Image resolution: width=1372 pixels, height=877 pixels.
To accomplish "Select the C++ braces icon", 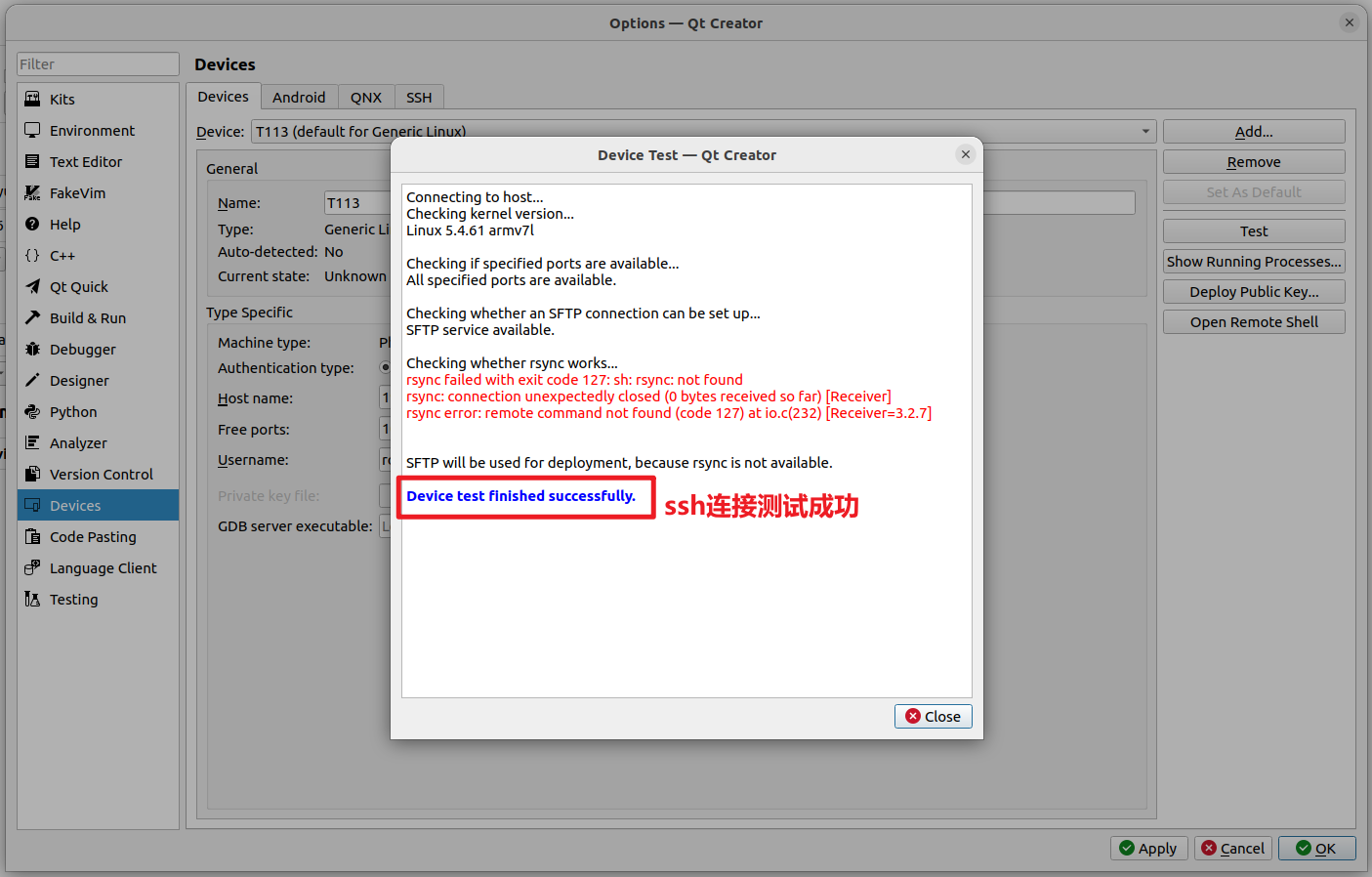I will coord(32,255).
